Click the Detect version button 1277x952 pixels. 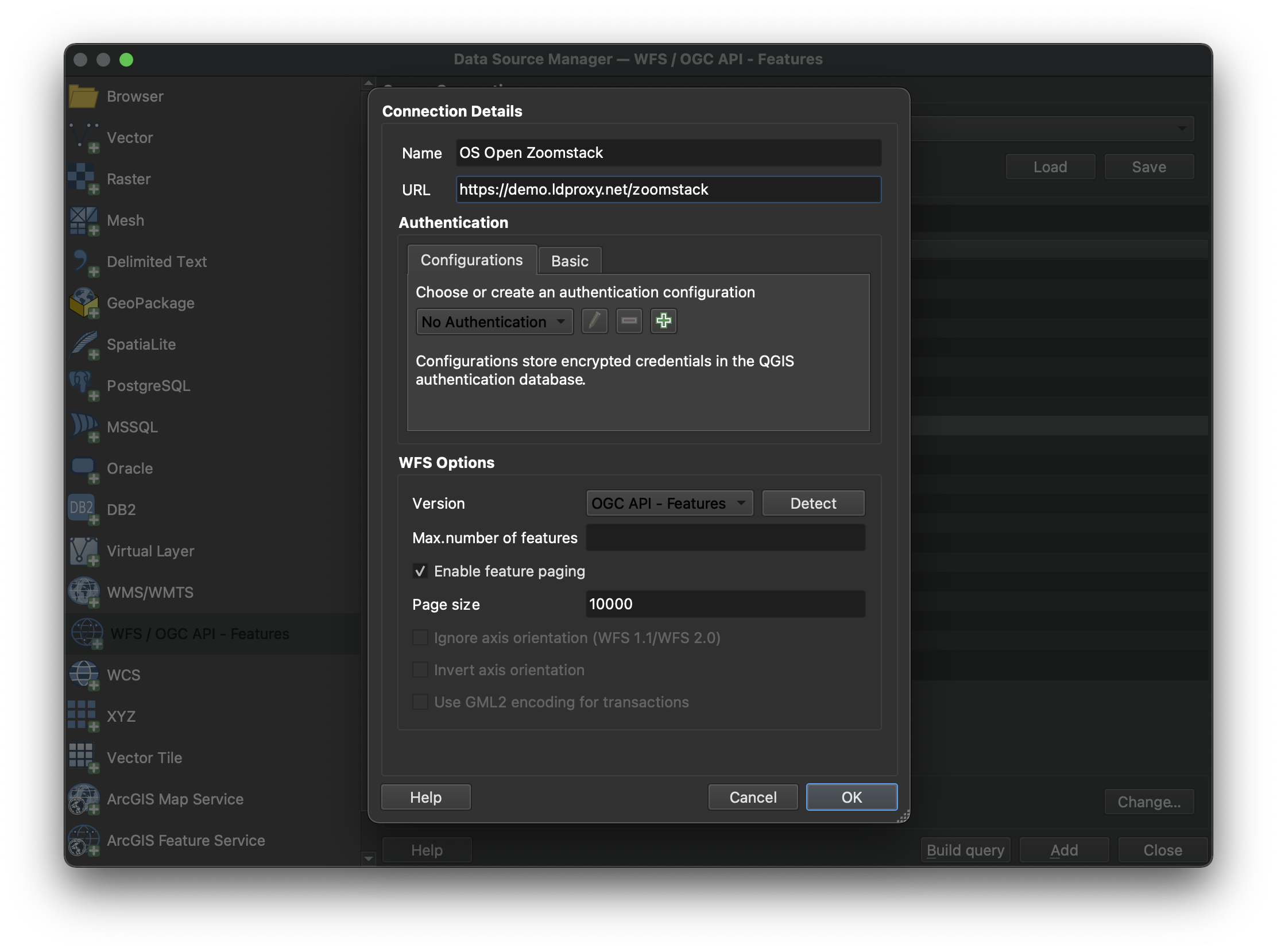[x=813, y=504]
